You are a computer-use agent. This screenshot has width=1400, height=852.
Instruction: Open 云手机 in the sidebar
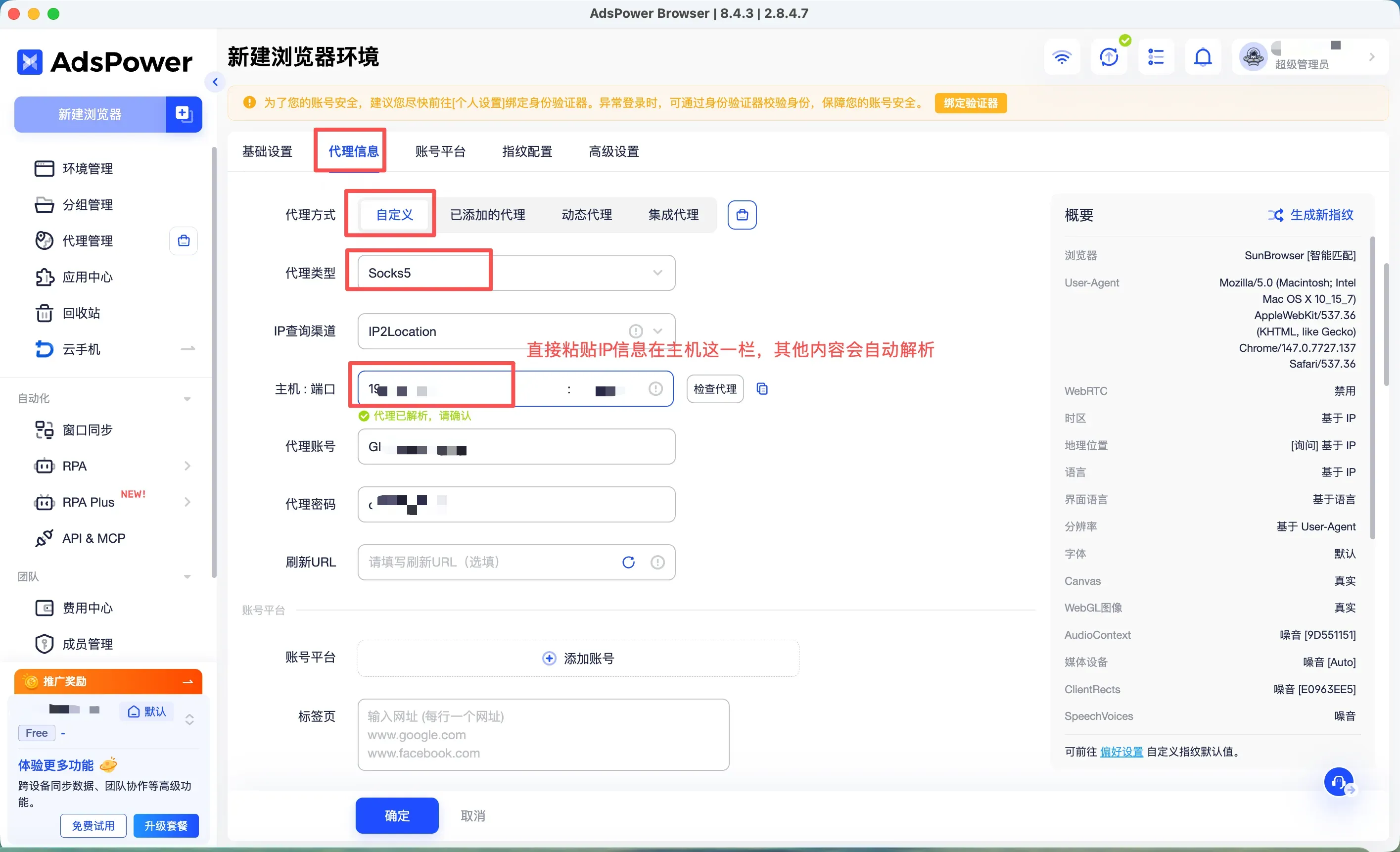pos(81,349)
